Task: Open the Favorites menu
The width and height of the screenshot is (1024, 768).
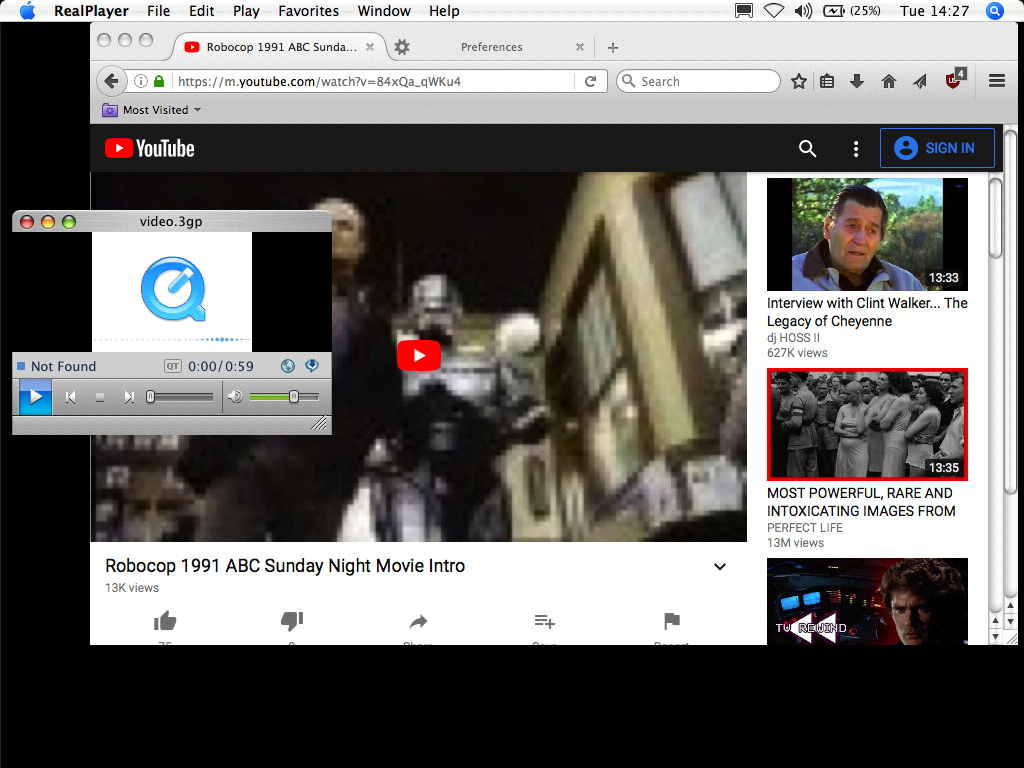Action: (308, 11)
